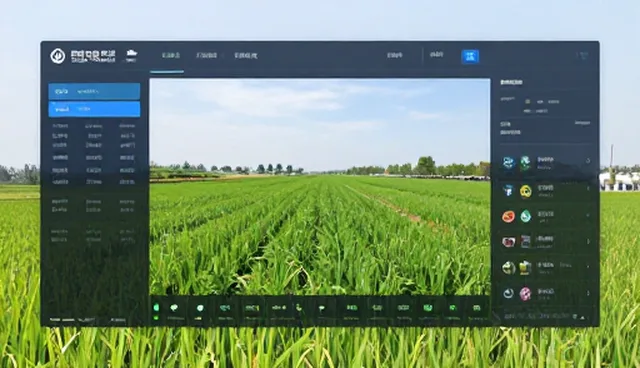Click the white speech bubble toolbar icon
640x368 pixels.
point(175,308)
